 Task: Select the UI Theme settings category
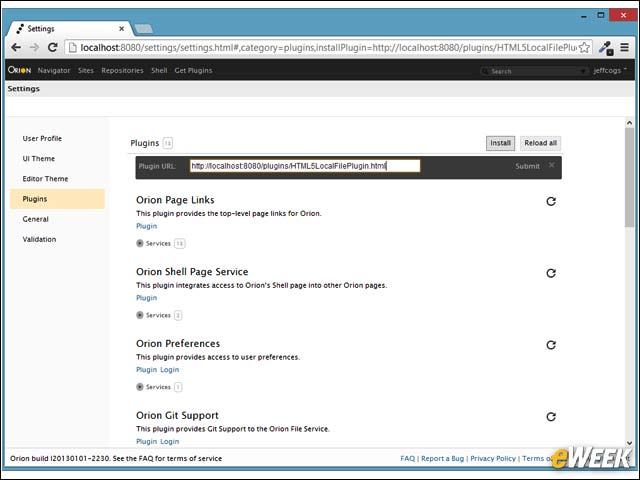[x=57, y=158]
